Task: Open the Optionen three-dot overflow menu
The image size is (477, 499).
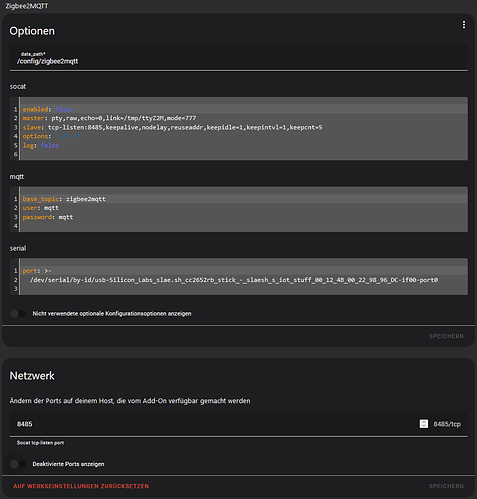Action: click(464, 25)
